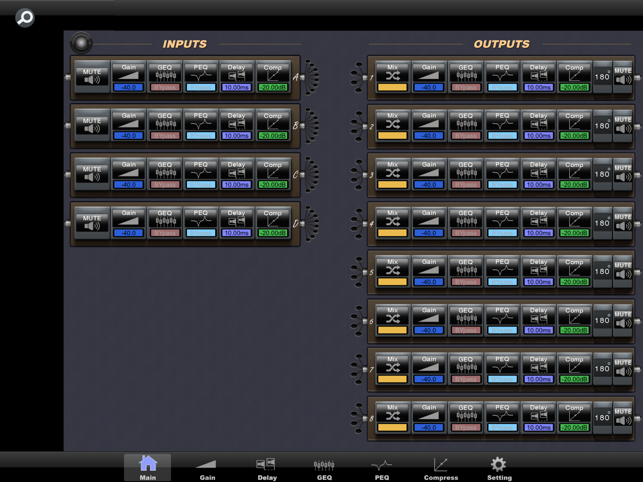Mute input channel B
The image size is (643, 482).
point(92,125)
